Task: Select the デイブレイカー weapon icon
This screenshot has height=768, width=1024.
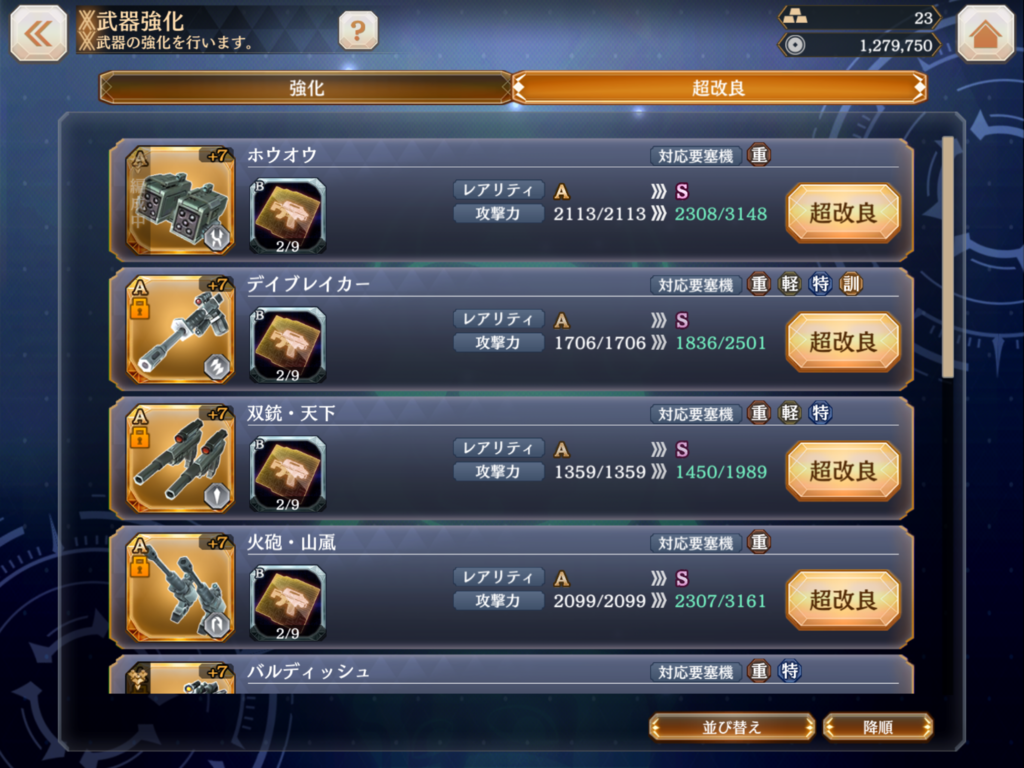Action: click(x=180, y=329)
